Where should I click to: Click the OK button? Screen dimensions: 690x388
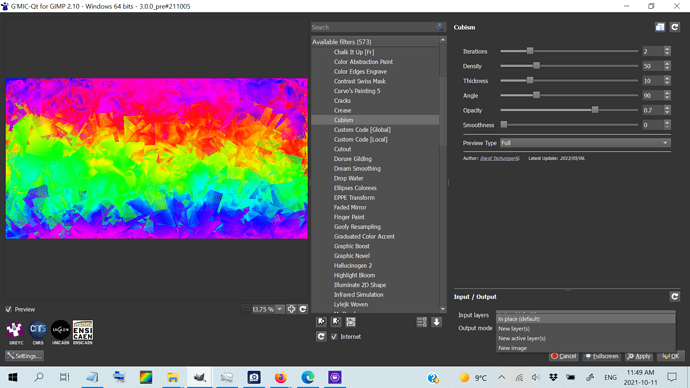coord(671,356)
